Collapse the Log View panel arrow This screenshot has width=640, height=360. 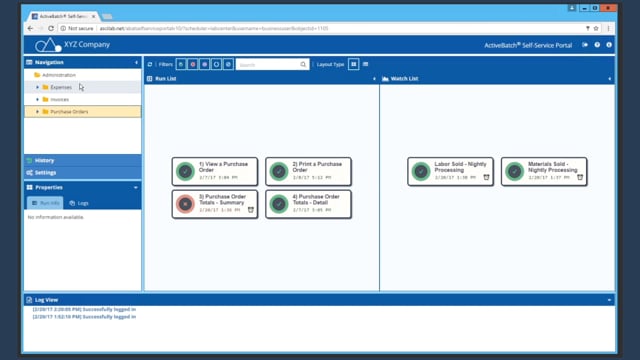(x=609, y=300)
